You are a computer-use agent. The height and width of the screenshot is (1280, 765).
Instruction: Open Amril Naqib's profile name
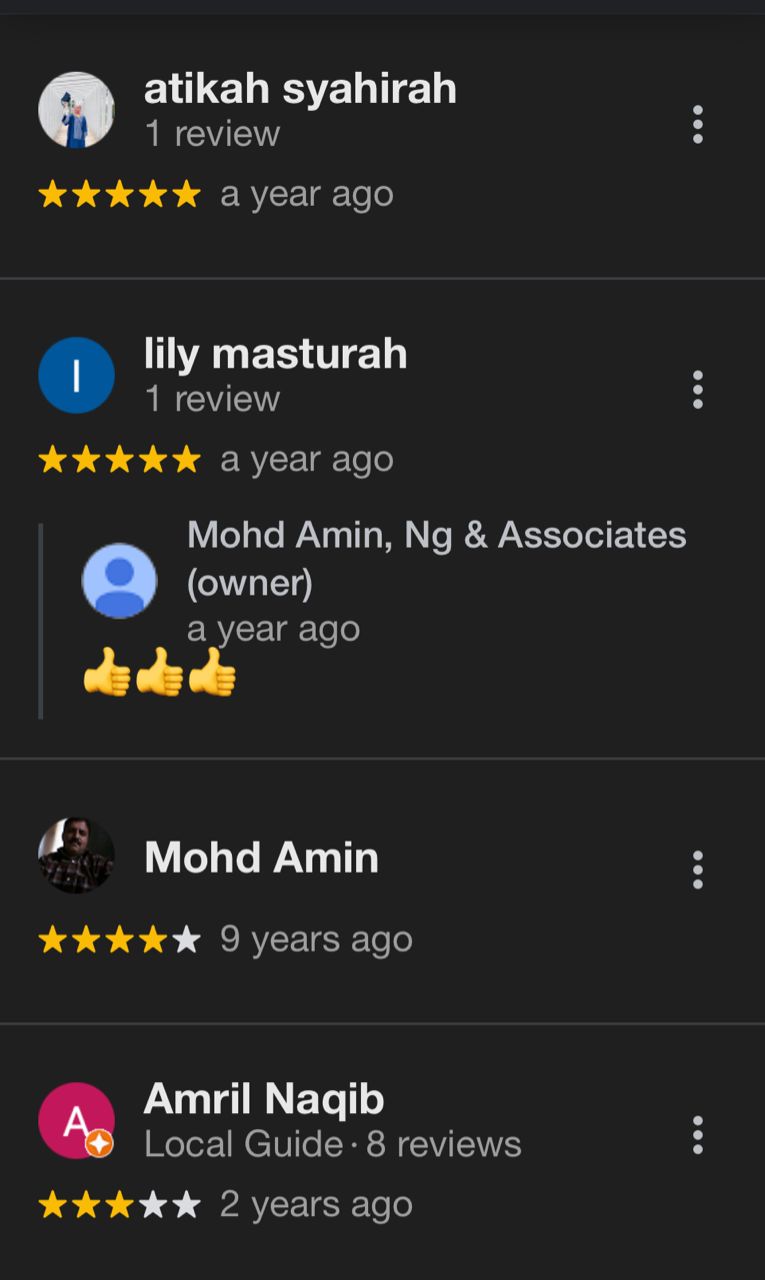pyautogui.click(x=264, y=1099)
